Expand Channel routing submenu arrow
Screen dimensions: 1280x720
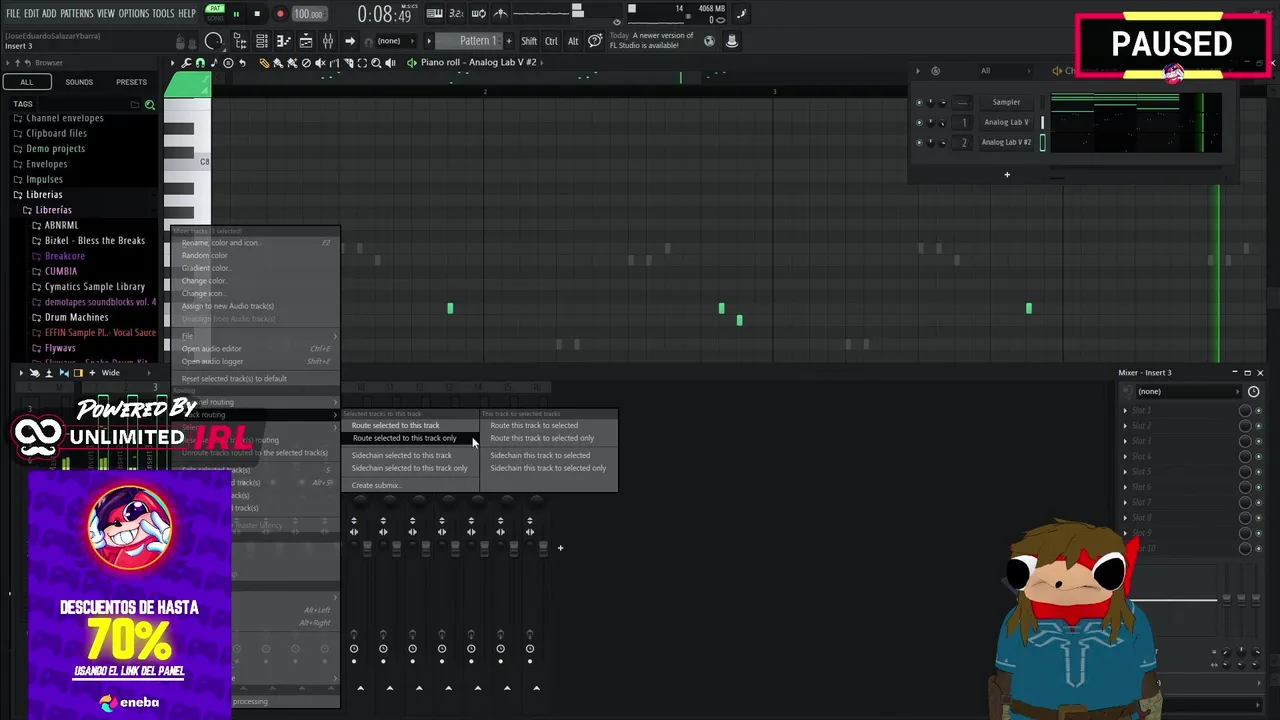[x=335, y=402]
